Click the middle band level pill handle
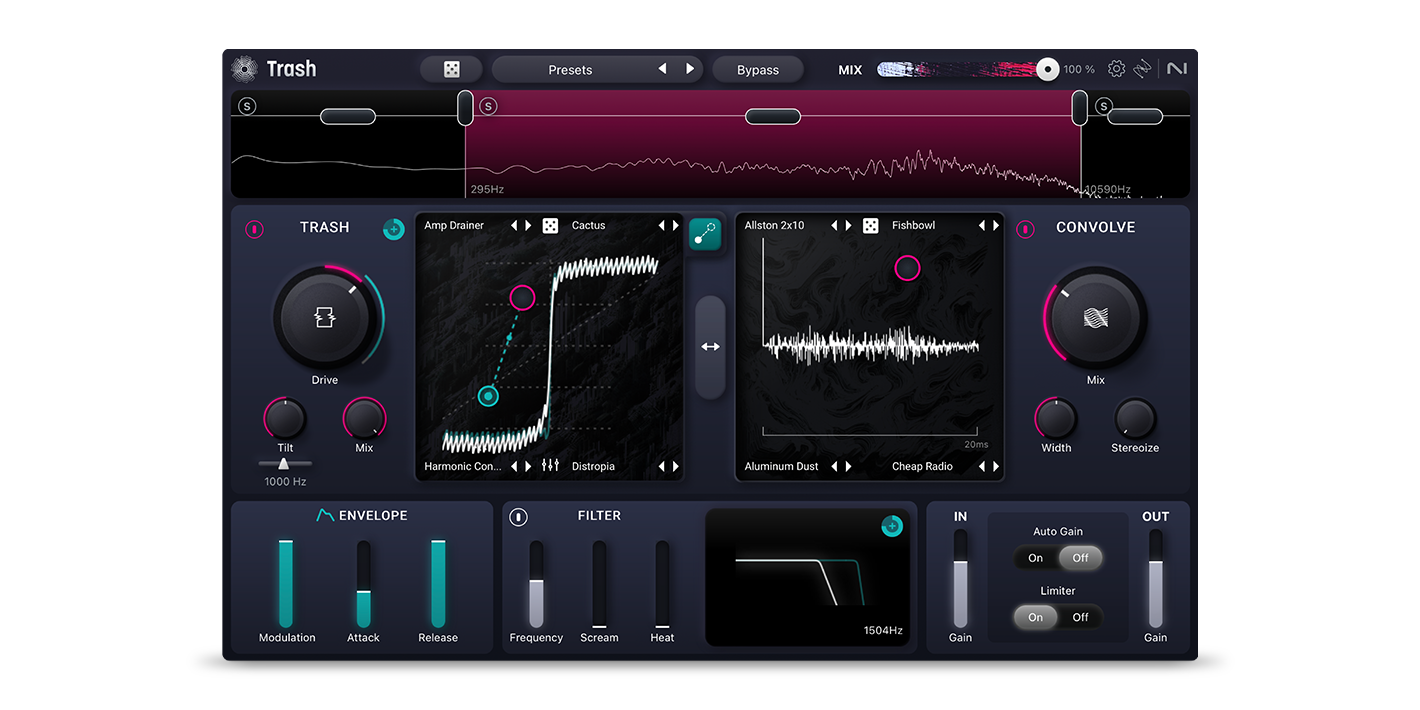 (773, 117)
